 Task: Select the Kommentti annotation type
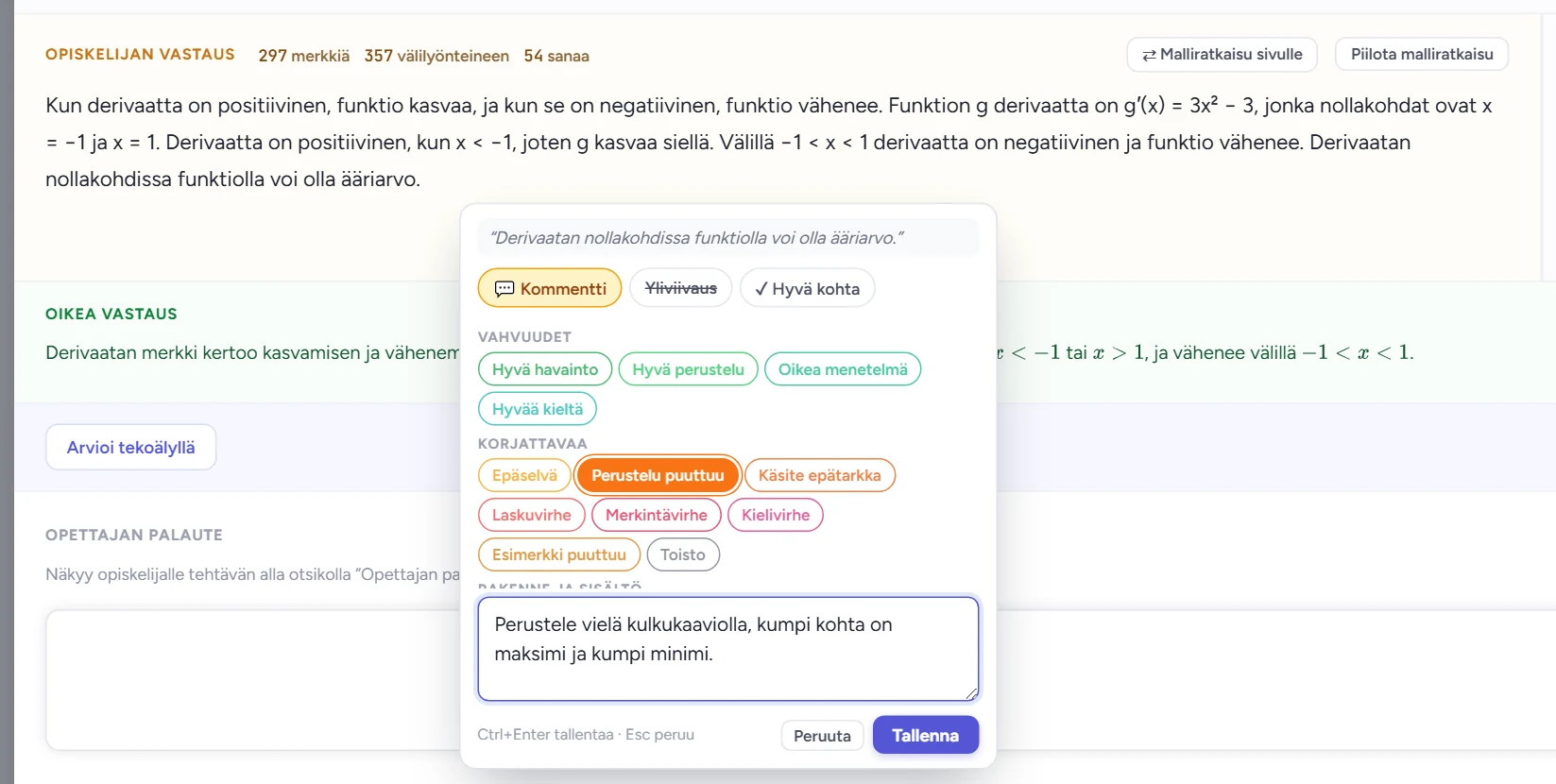(x=550, y=288)
